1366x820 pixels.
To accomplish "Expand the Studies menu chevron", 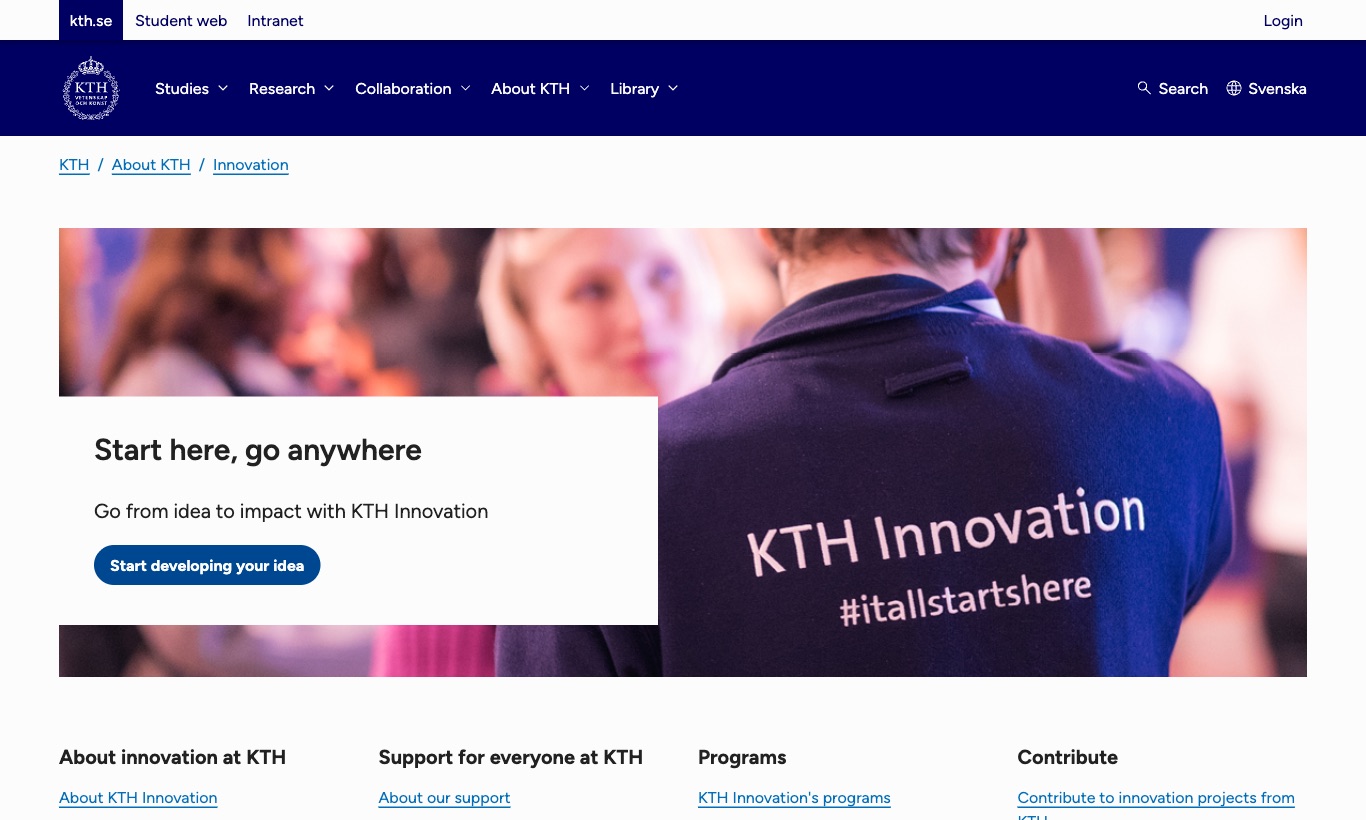I will 223,88.
